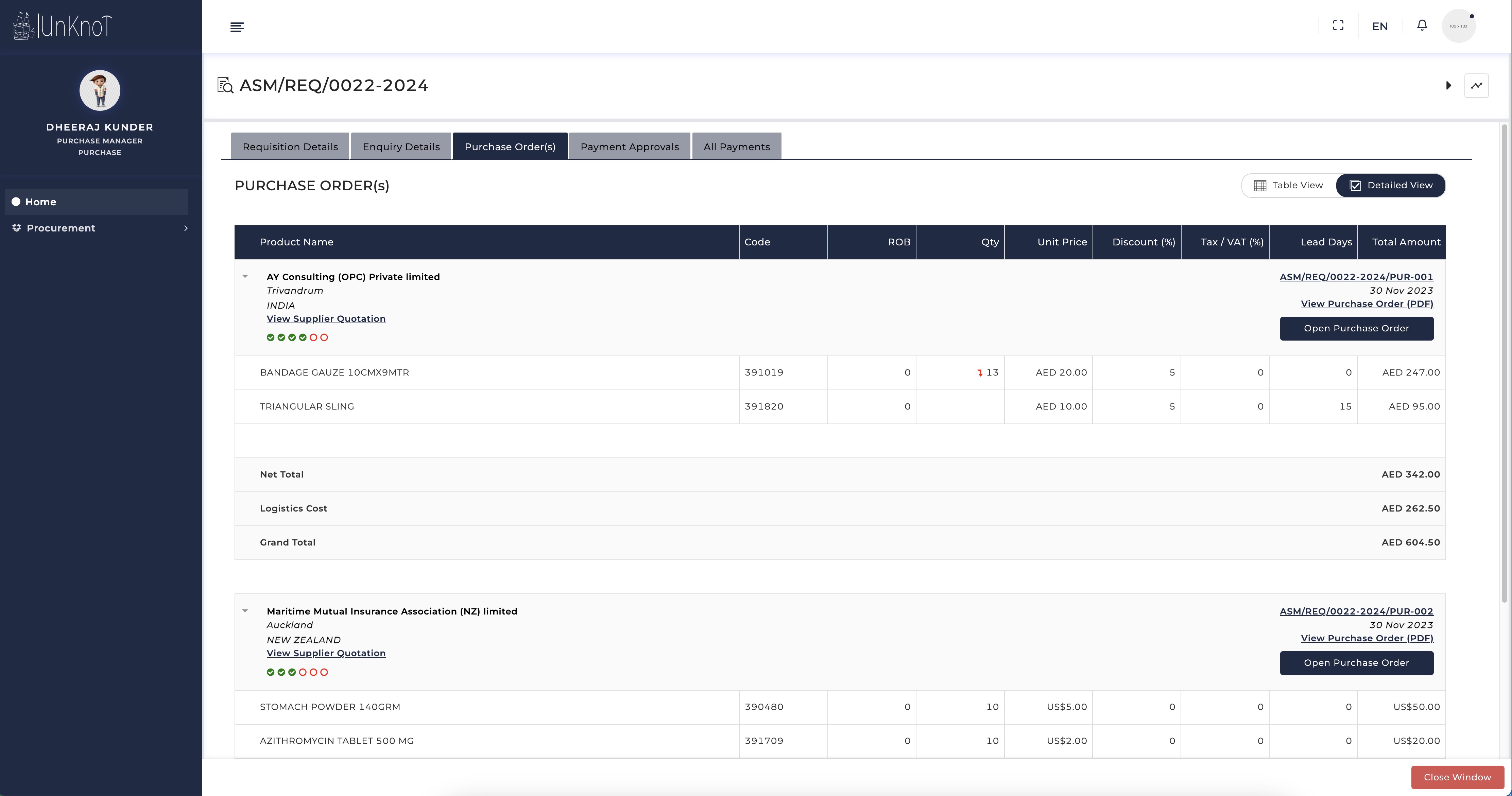Toggle fullscreen mode icon
Image resolution: width=1512 pixels, height=796 pixels.
[x=1338, y=25]
